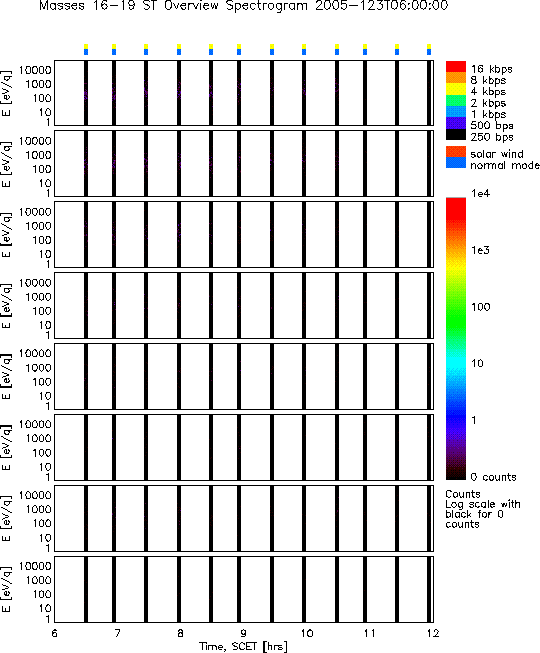Click the 'E [eV/q]' label of top panel
Viewport: 540px width, 653px height.
[7, 93]
